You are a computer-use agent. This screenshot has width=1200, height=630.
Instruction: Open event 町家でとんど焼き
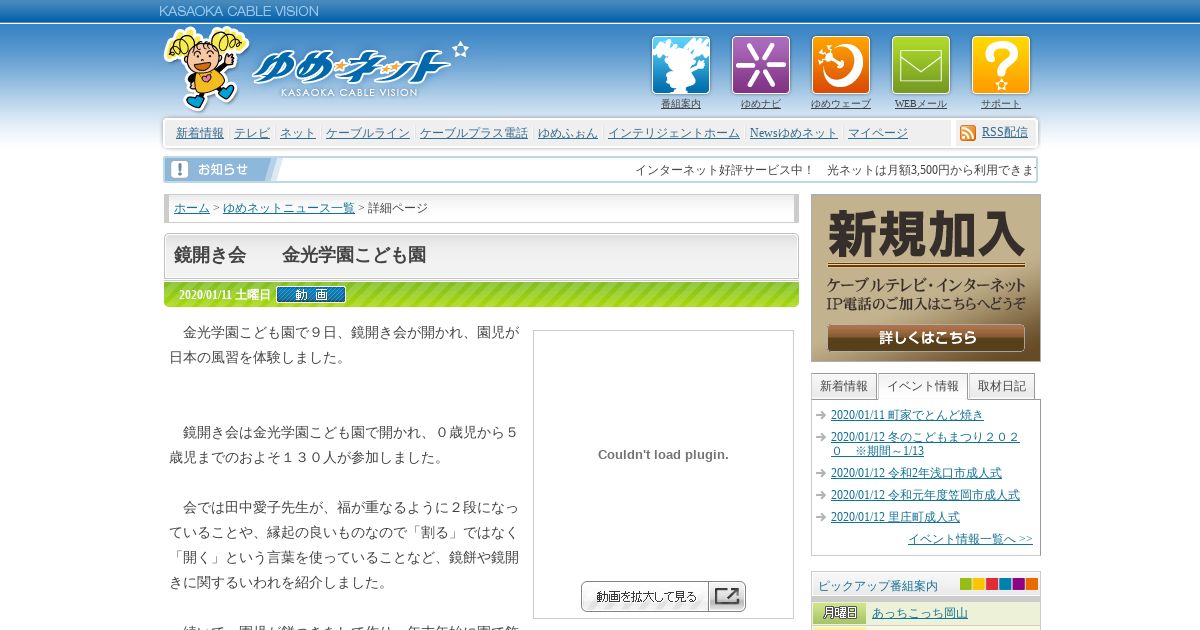coord(907,414)
